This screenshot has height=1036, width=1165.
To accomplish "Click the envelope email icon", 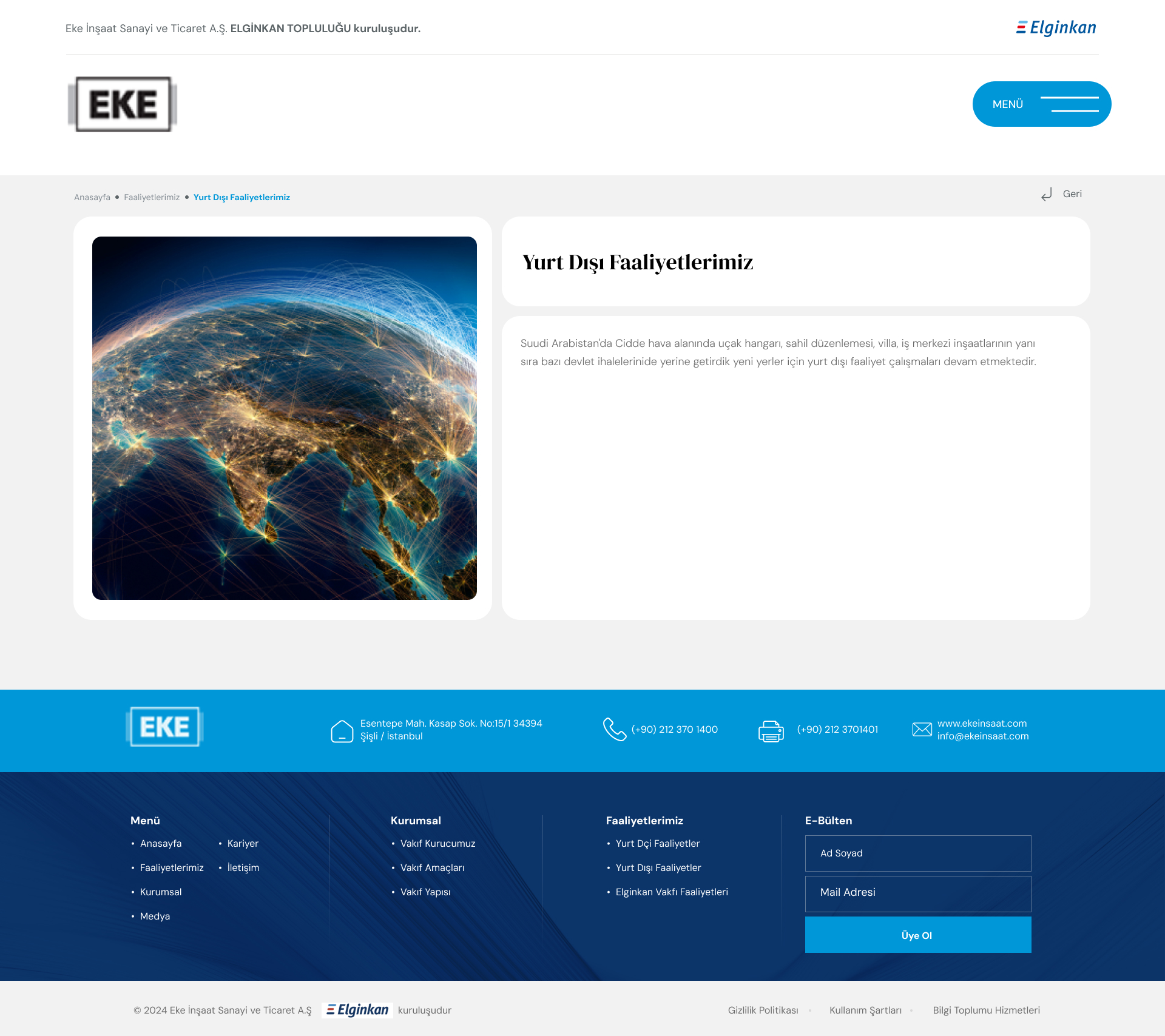I will (922, 729).
